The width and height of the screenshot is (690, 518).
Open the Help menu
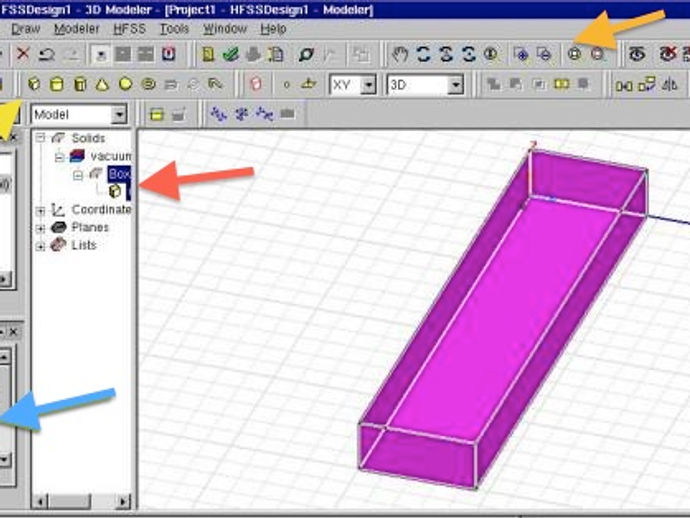[x=273, y=29]
